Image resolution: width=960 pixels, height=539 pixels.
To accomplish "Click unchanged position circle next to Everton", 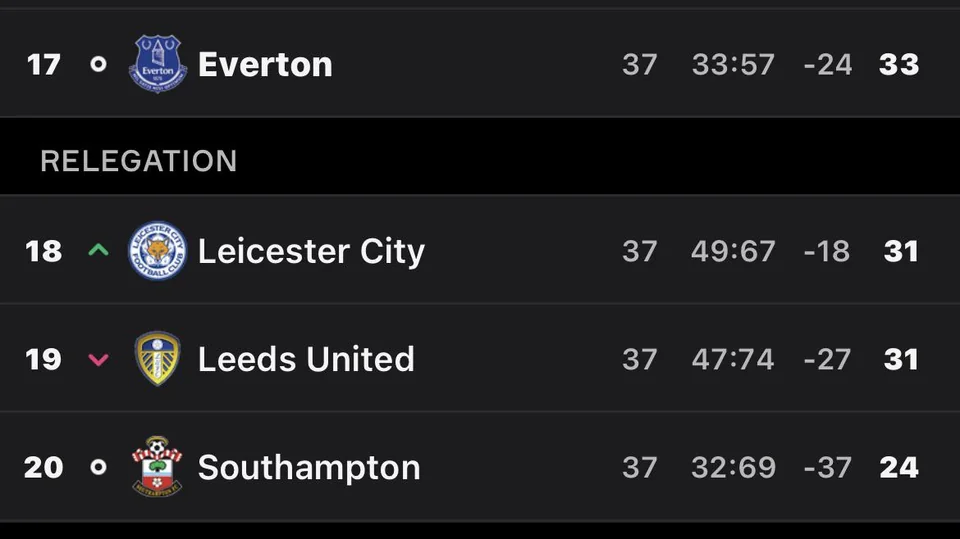I will click(x=98, y=64).
